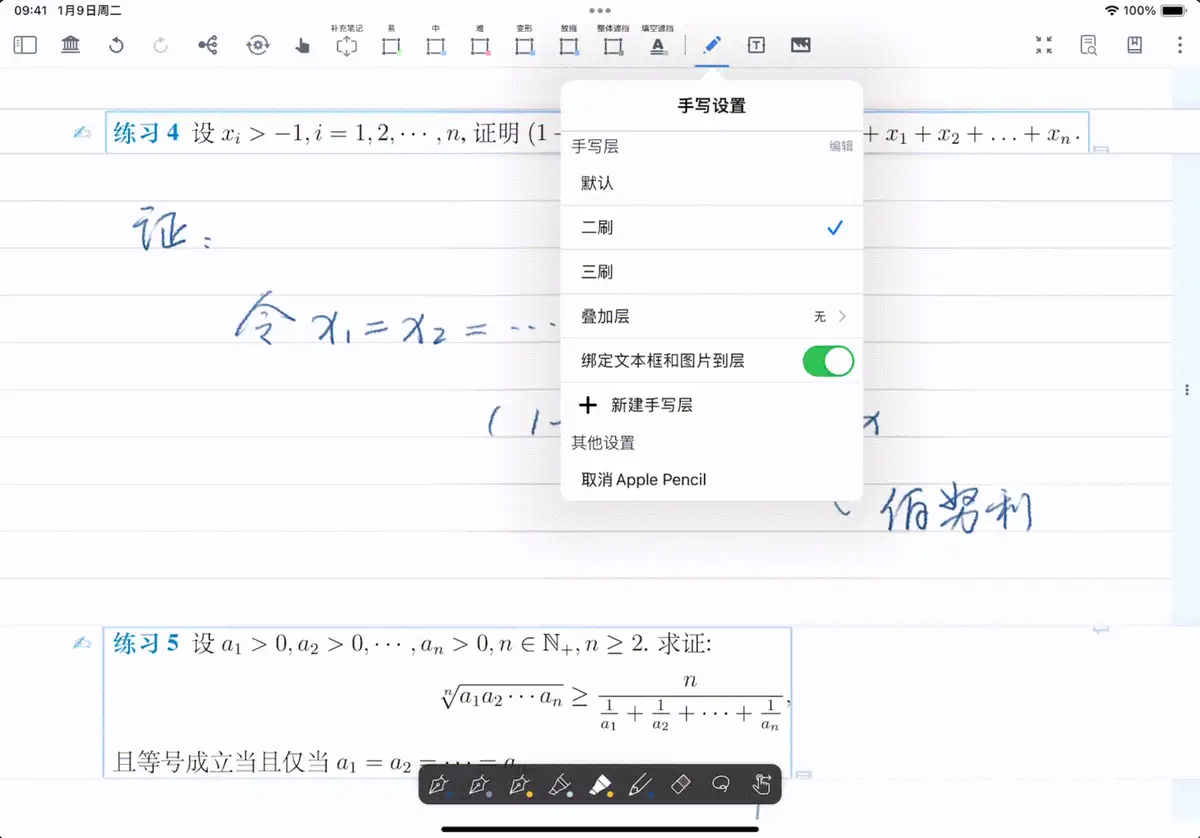Open the three-dot more menu
1200x838 pixels.
[1180, 45]
